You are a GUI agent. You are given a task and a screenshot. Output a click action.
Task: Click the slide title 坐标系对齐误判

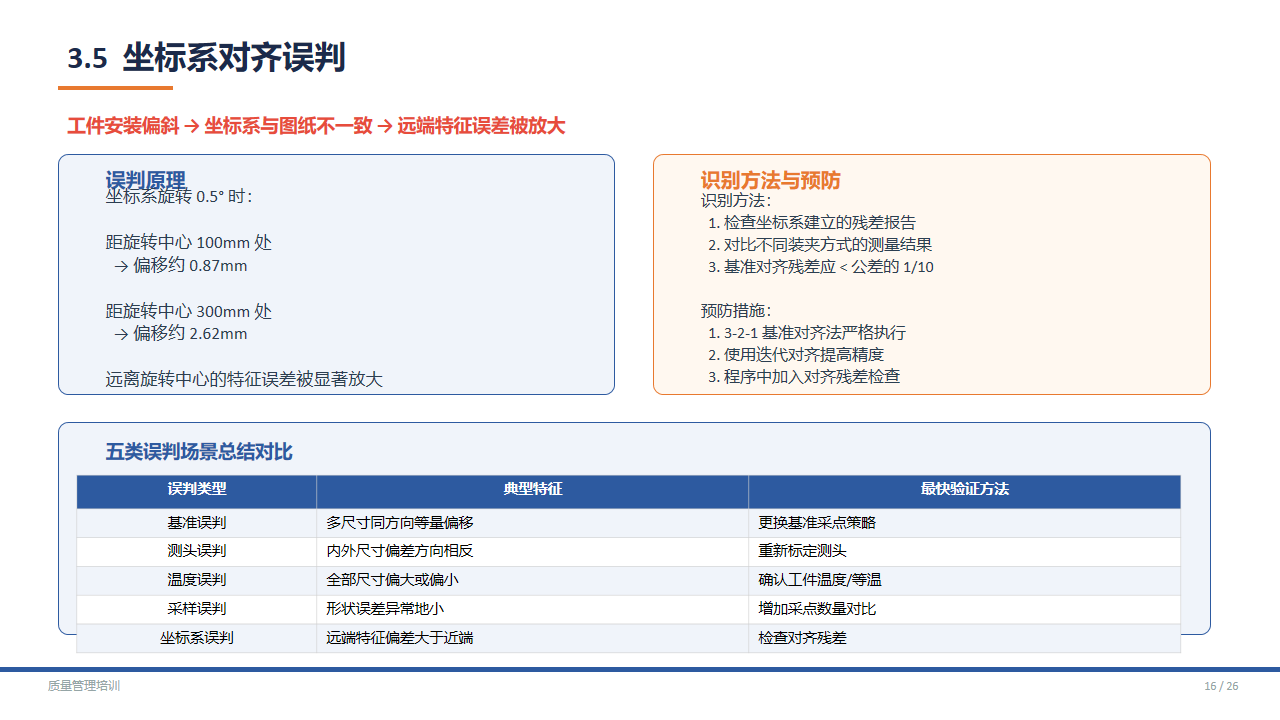pos(233,58)
